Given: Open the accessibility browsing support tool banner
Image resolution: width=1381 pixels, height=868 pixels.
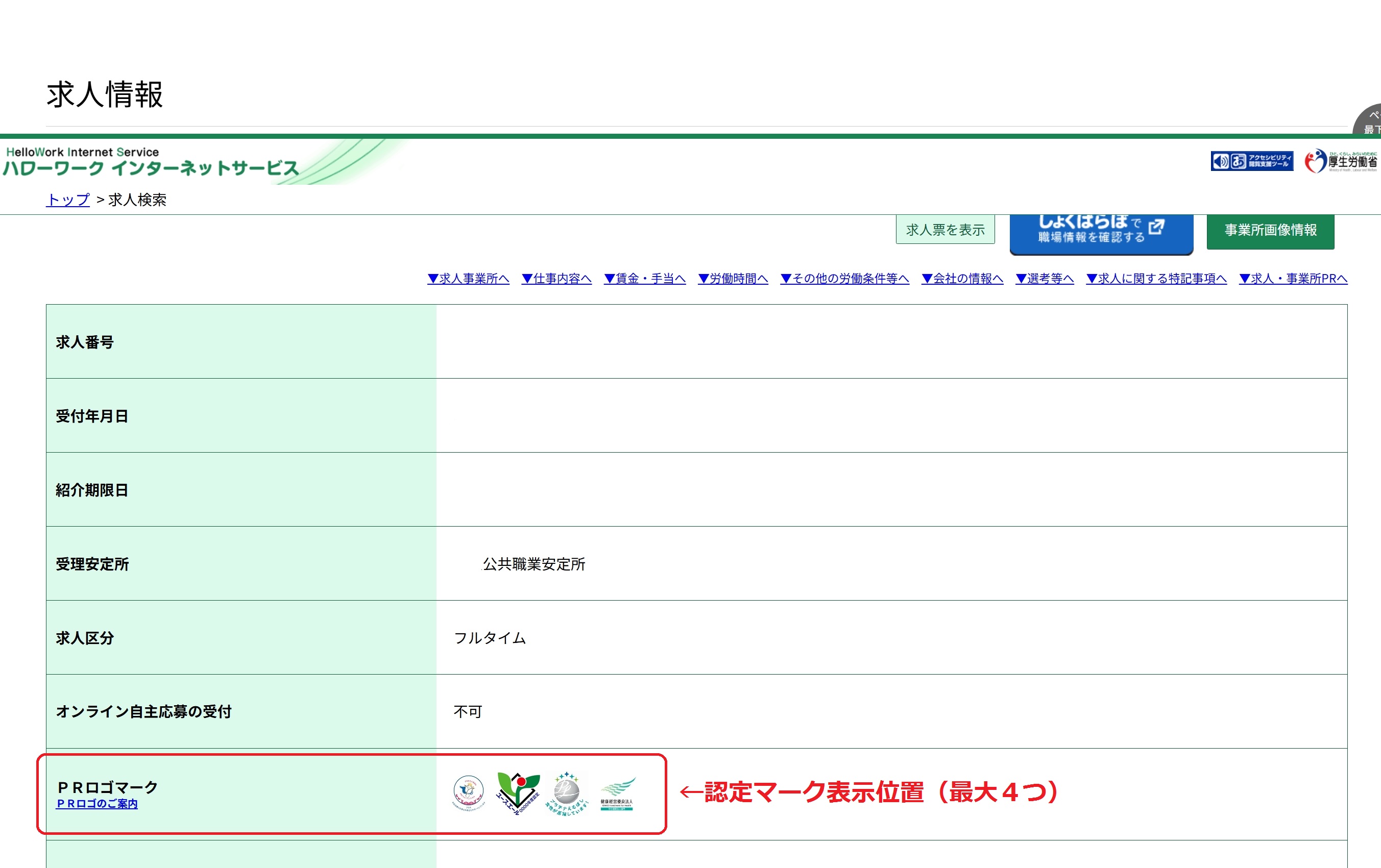Looking at the screenshot, I should (1251, 161).
